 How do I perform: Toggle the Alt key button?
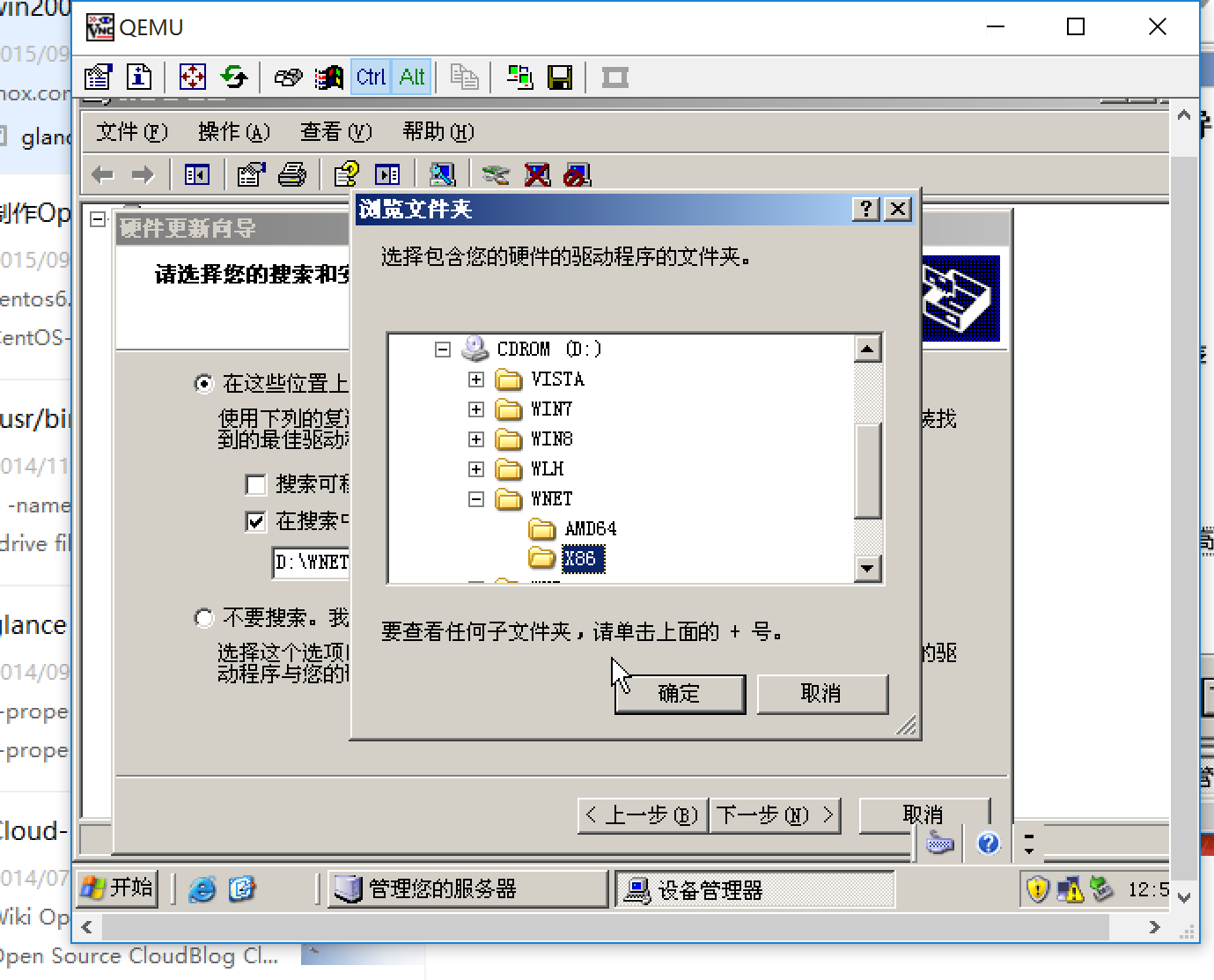[x=412, y=77]
